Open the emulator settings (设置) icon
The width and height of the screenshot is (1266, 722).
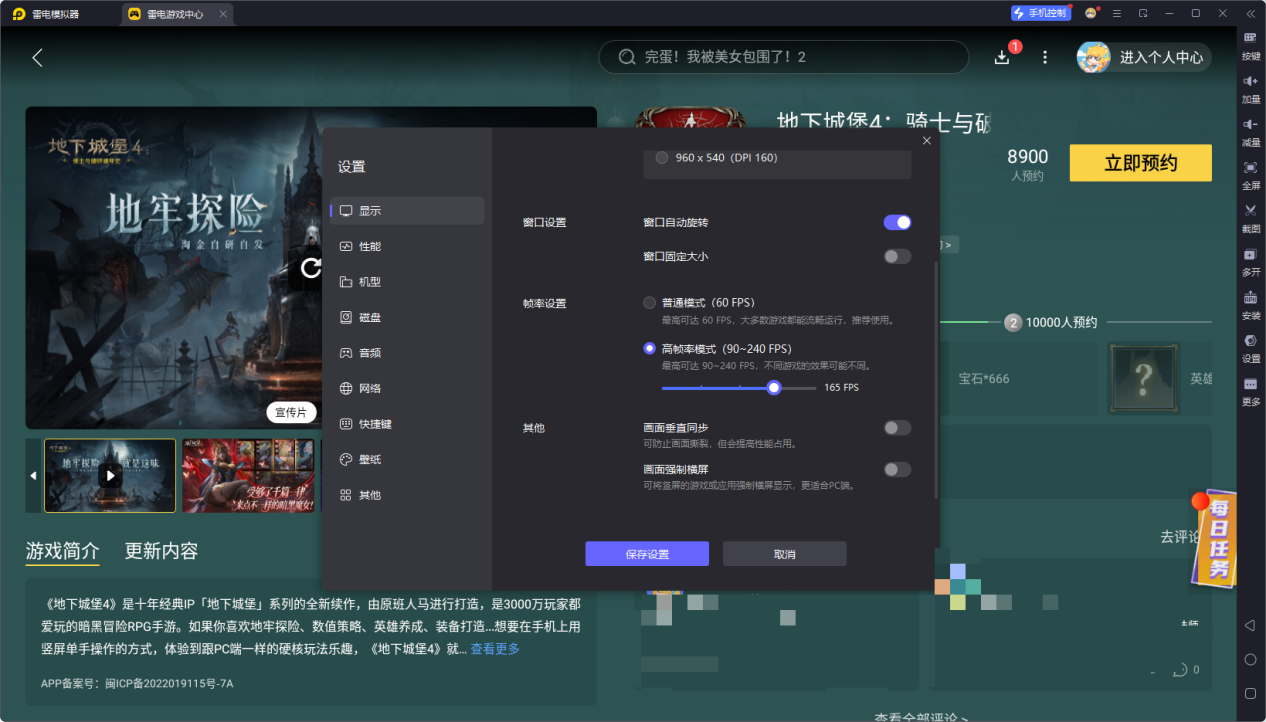point(1249,342)
